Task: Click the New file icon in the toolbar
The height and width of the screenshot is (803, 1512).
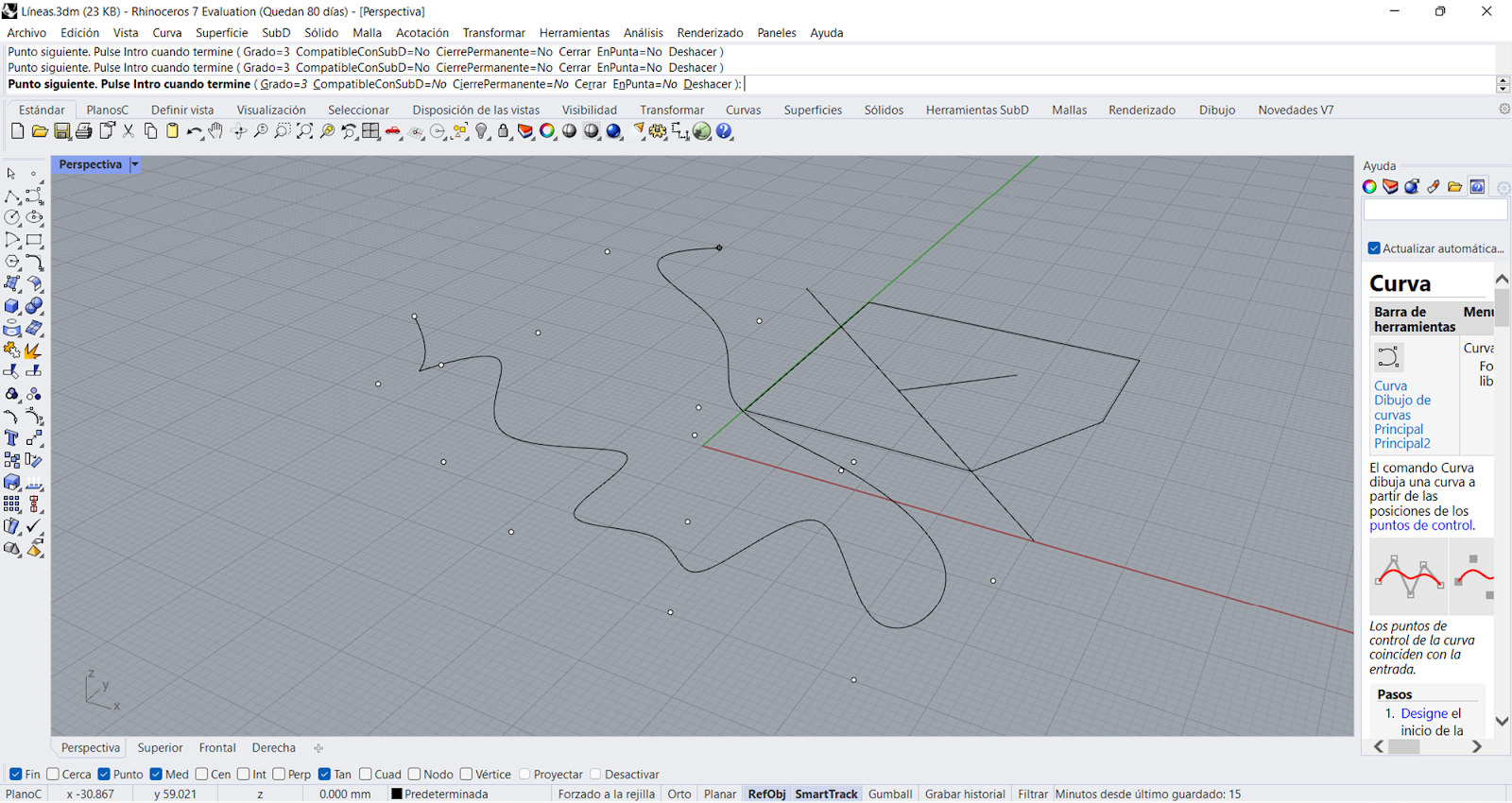Action: click(17, 131)
